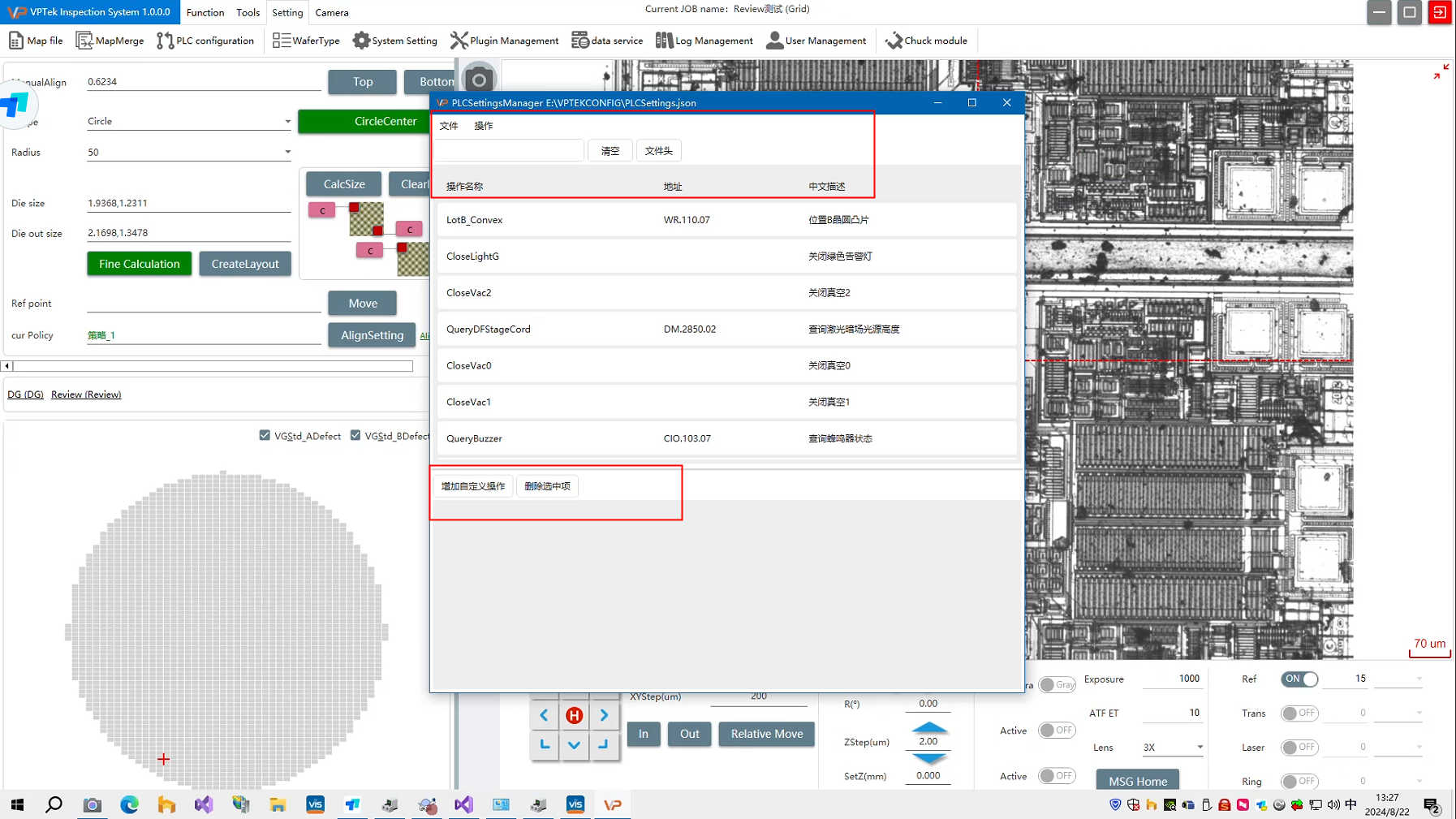Expand Circle shape dropdown
Image resolution: width=1456 pixels, height=819 pixels.
pyautogui.click(x=287, y=122)
